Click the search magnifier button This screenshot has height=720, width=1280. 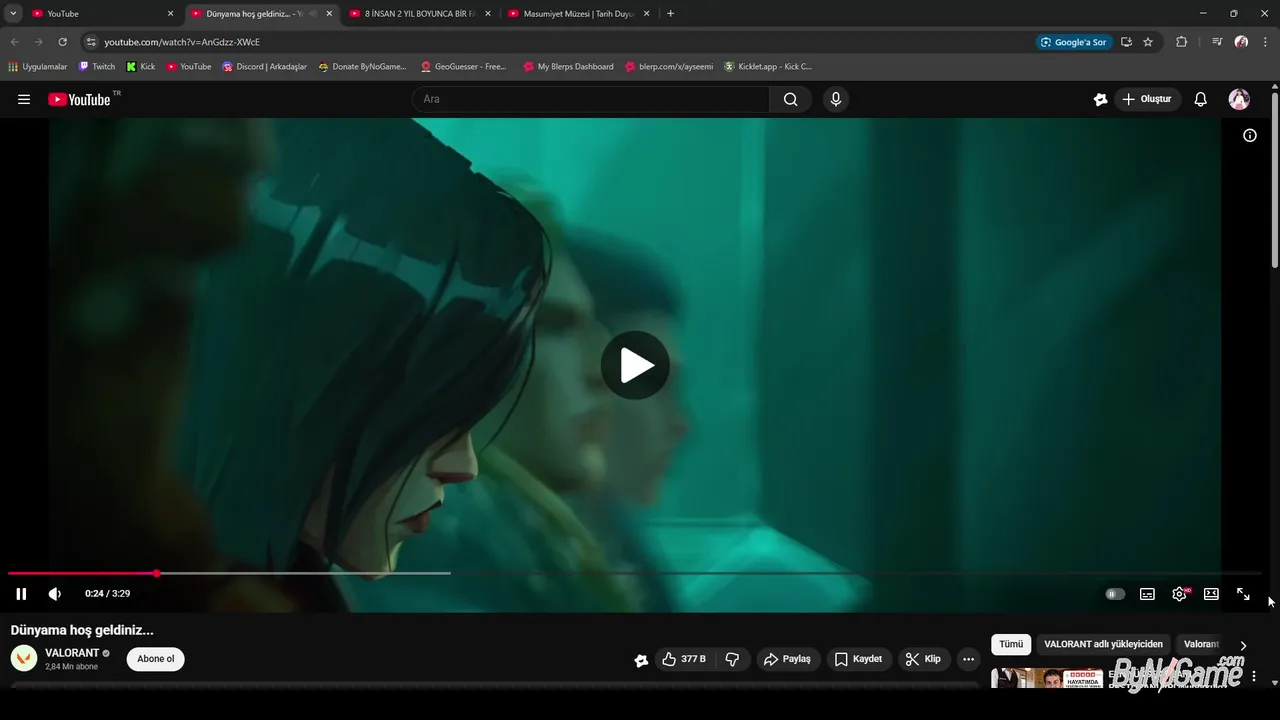click(x=790, y=99)
